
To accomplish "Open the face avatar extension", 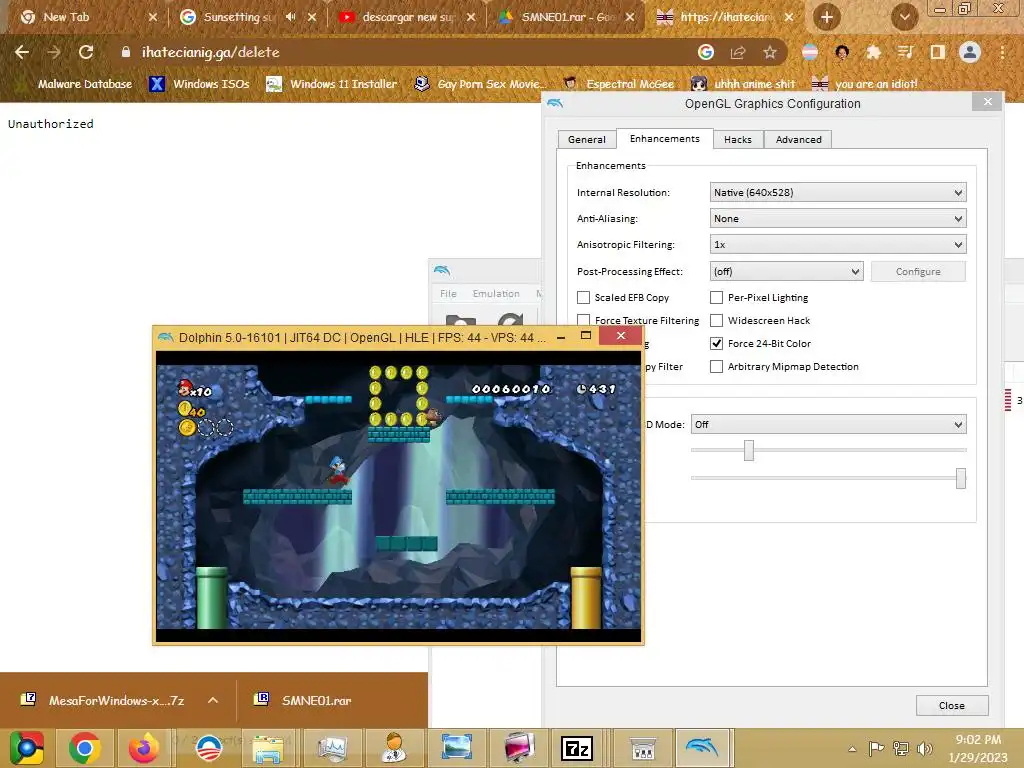I will pyautogui.click(x=842, y=52).
